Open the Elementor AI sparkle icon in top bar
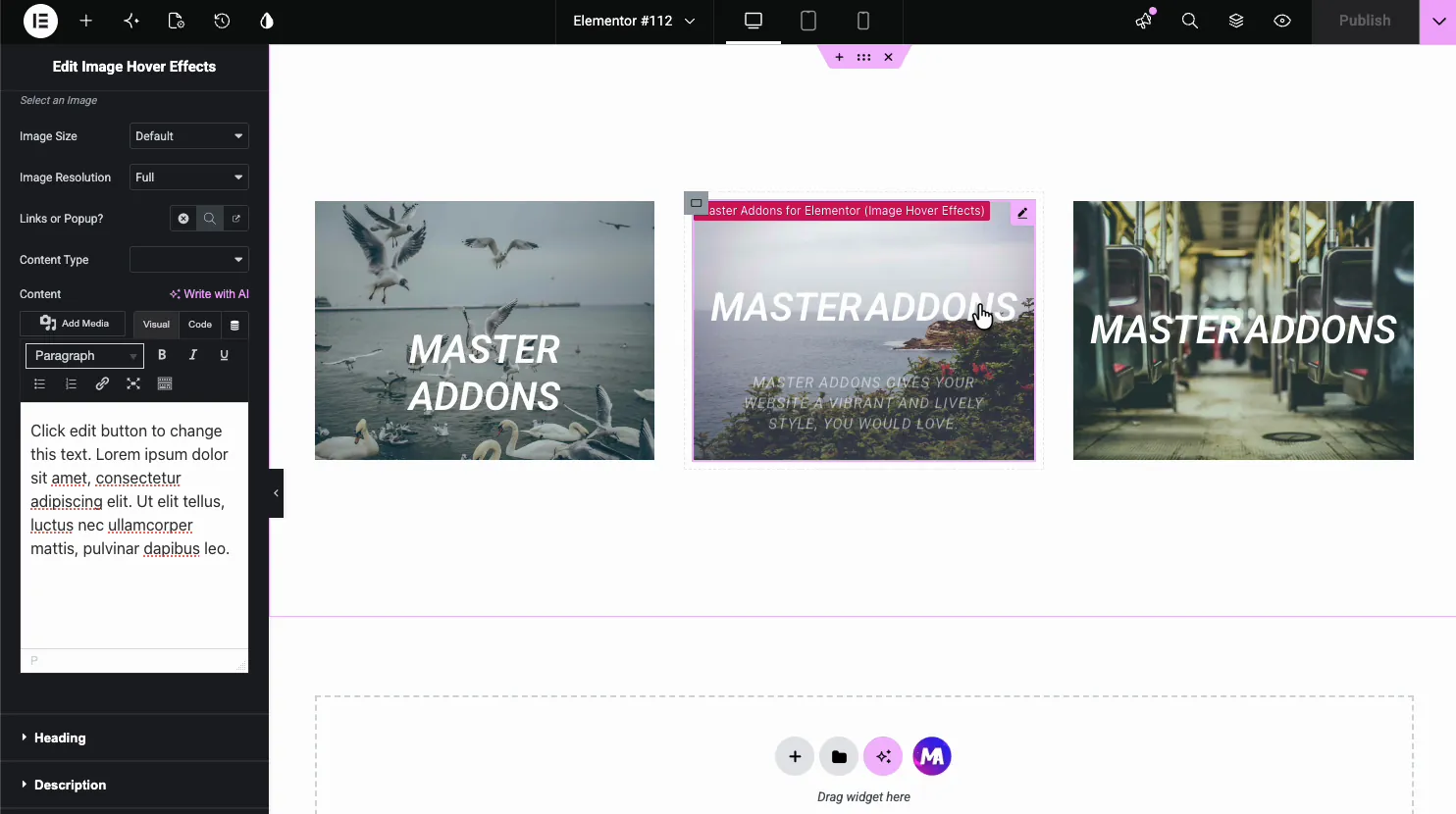The image size is (1456, 814). [x=131, y=21]
